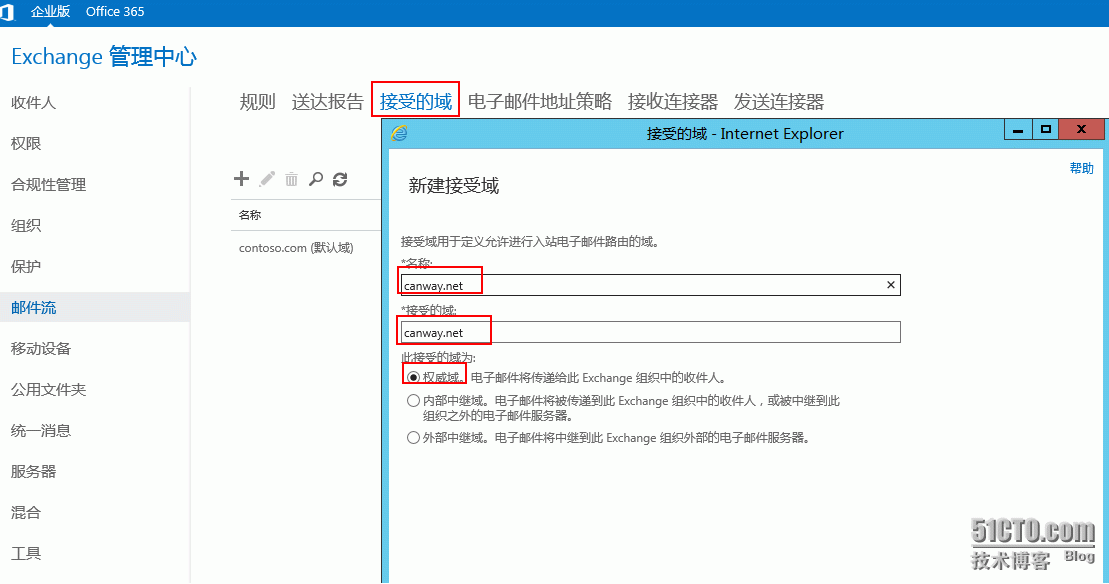This screenshot has height=584, width=1109.
Task: Open 统一消息 in the sidebar
Action: (41, 431)
